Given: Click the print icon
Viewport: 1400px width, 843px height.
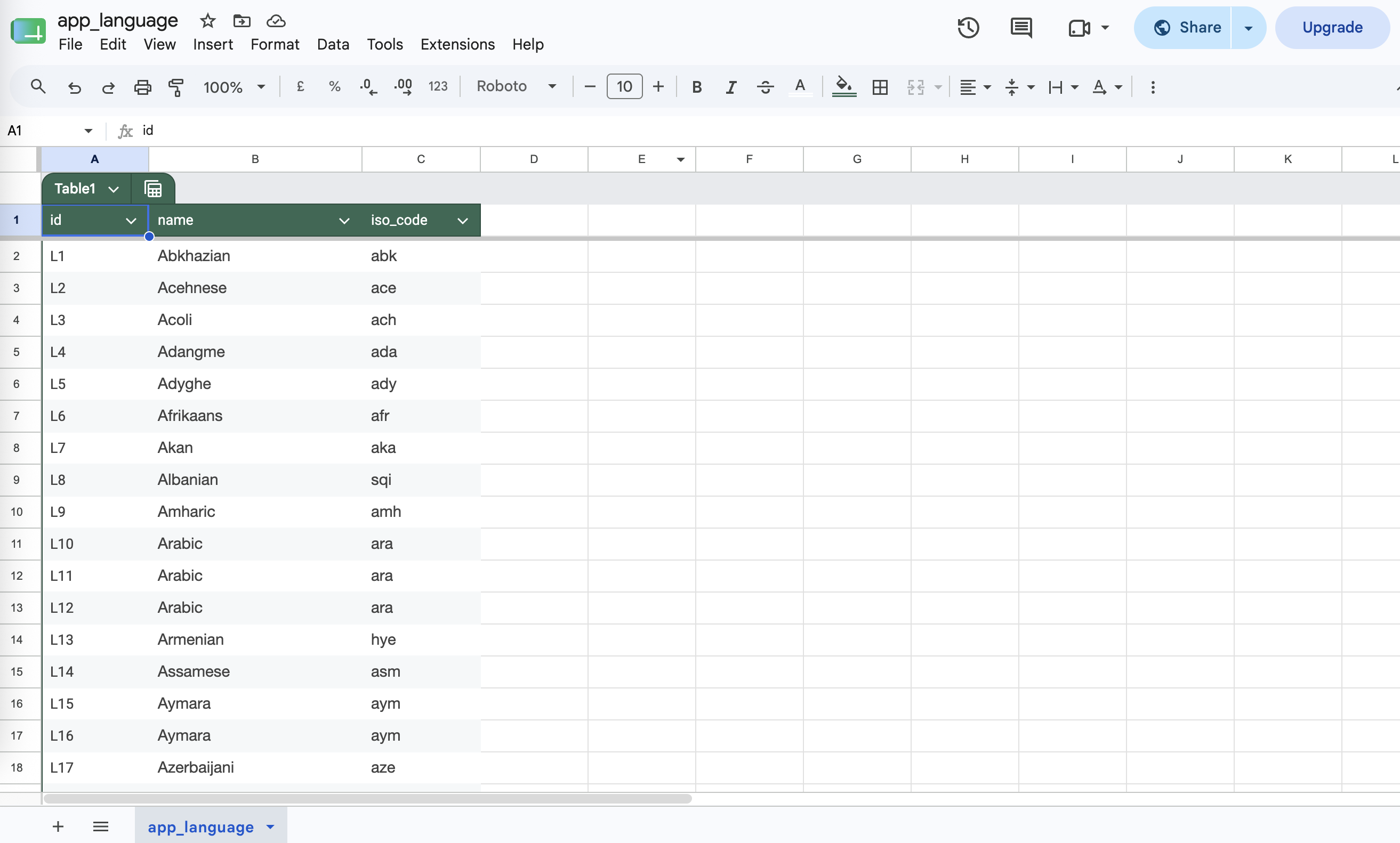Looking at the screenshot, I should tap(143, 87).
